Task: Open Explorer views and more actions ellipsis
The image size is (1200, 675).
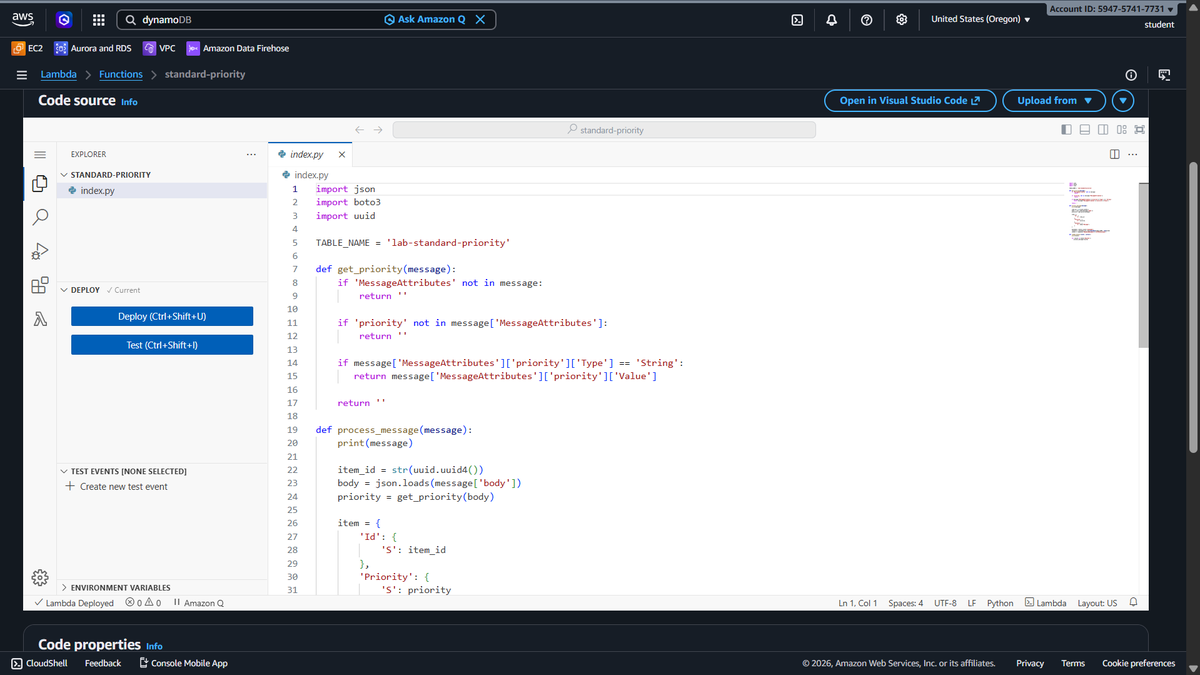Action: click(x=251, y=155)
